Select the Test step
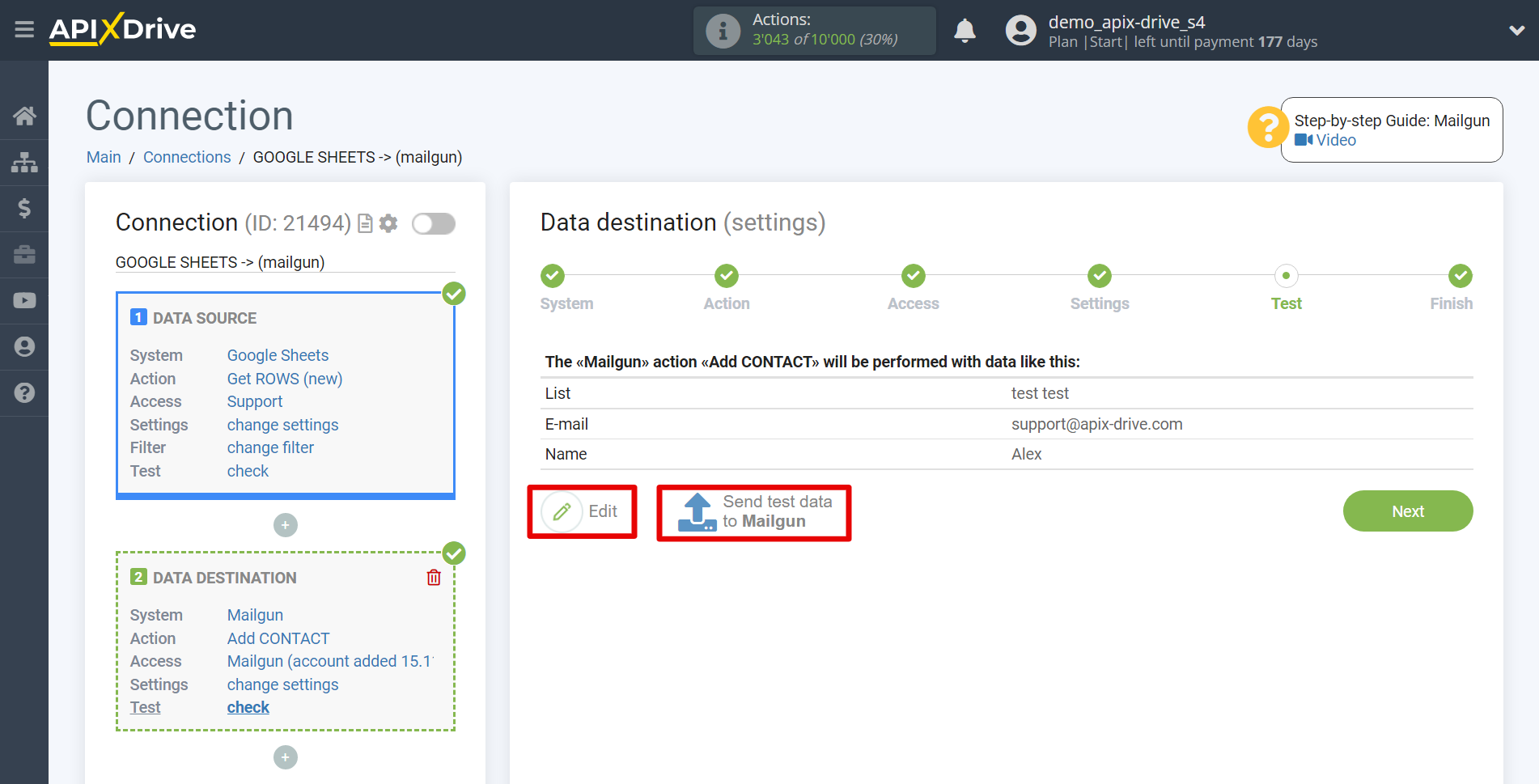 tap(1286, 276)
